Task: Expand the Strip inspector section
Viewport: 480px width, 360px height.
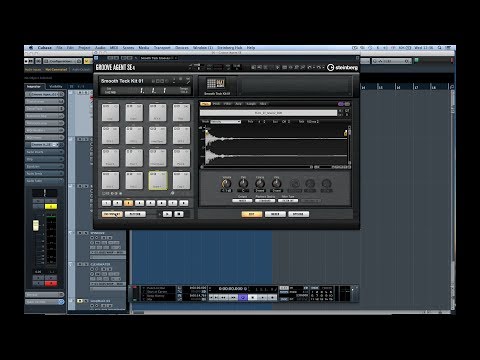Action: tap(44, 159)
